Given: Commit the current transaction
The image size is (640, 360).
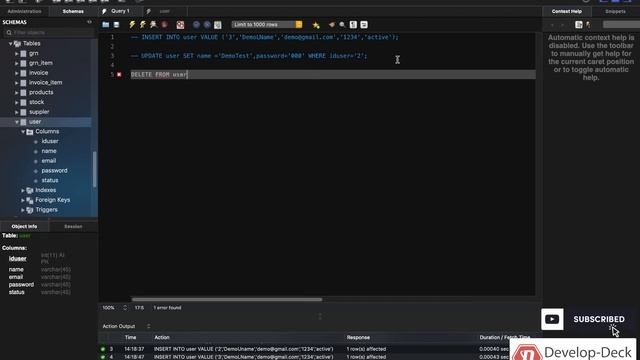Looking at the screenshot, I should [x=196, y=25].
